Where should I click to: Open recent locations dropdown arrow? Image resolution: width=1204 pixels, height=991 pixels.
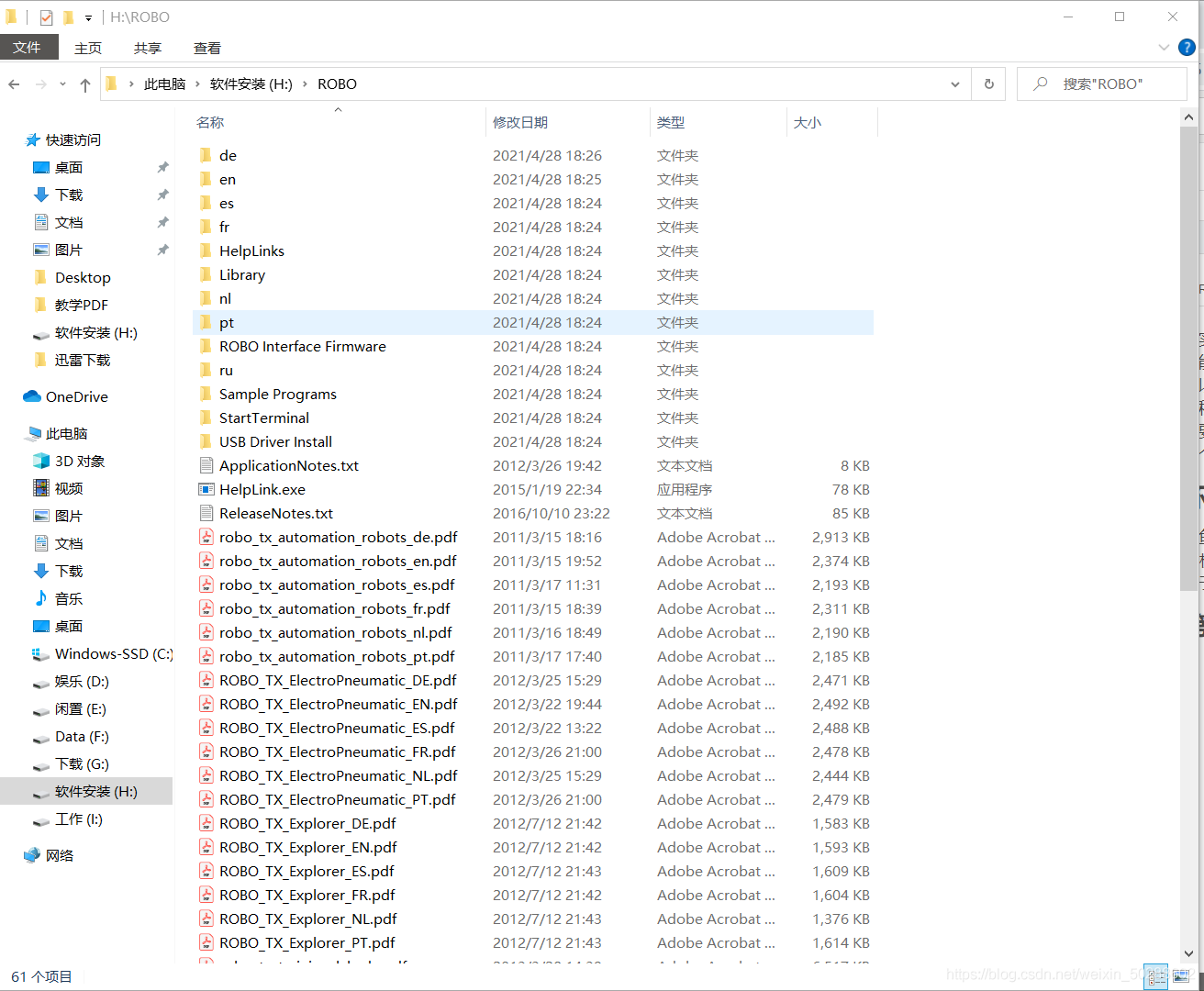[x=62, y=84]
